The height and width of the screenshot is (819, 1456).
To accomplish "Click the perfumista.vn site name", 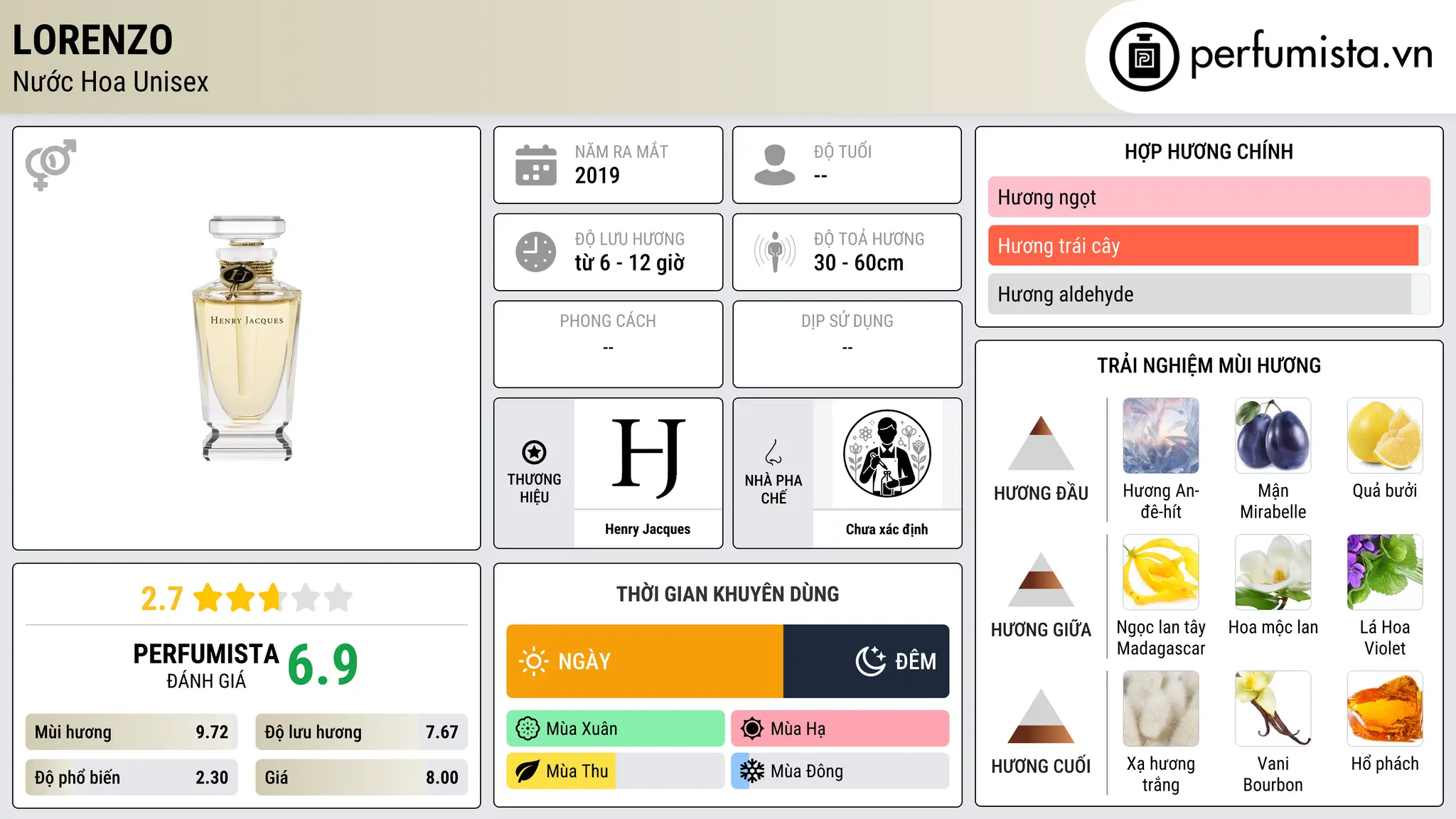I will pos(1311,54).
